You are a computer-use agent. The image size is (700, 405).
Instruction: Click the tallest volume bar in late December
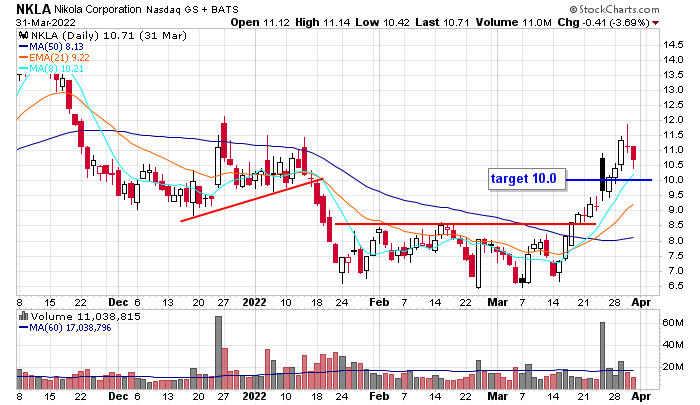click(x=218, y=353)
